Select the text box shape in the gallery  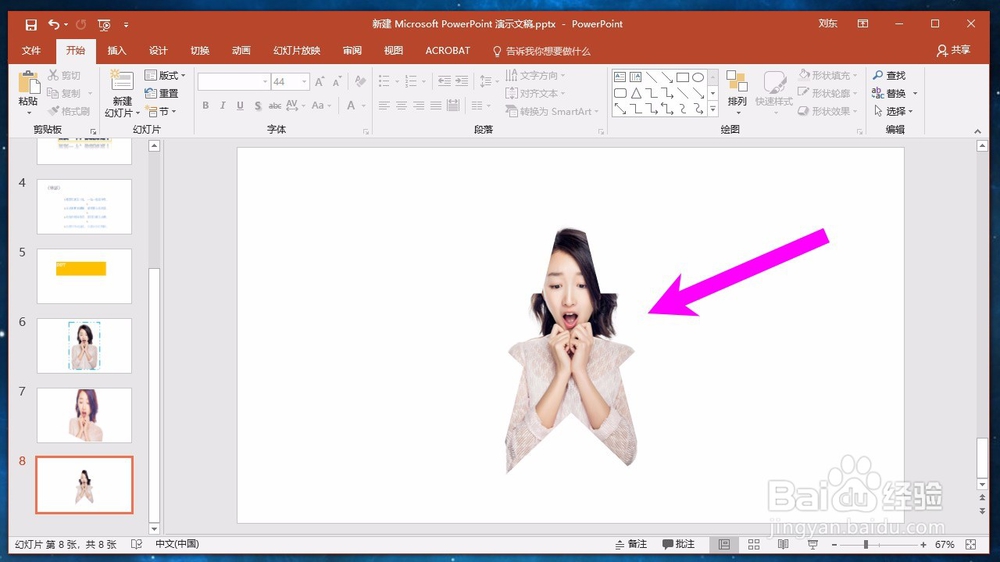(620, 77)
